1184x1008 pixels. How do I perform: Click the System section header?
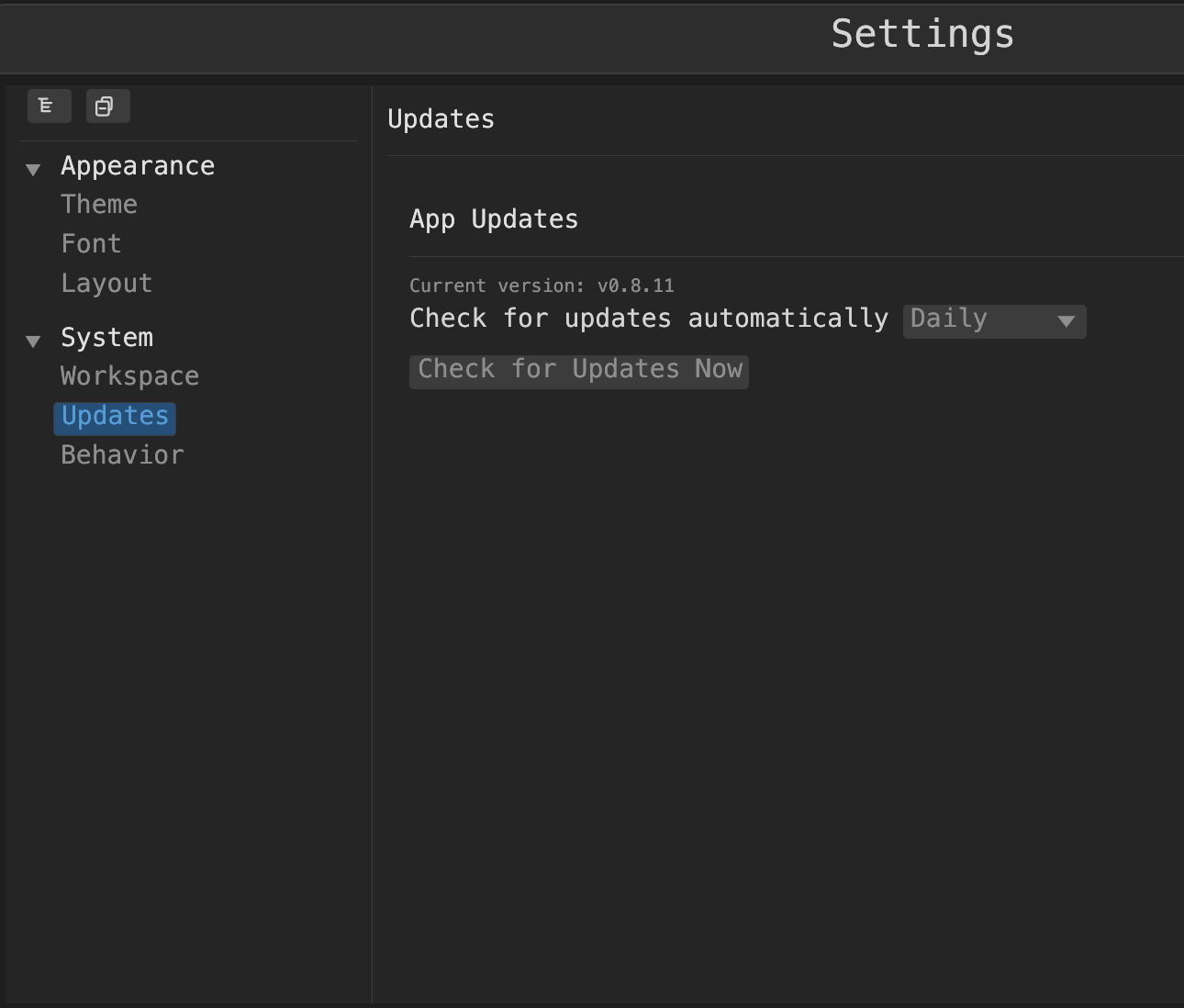pyautogui.click(x=106, y=337)
